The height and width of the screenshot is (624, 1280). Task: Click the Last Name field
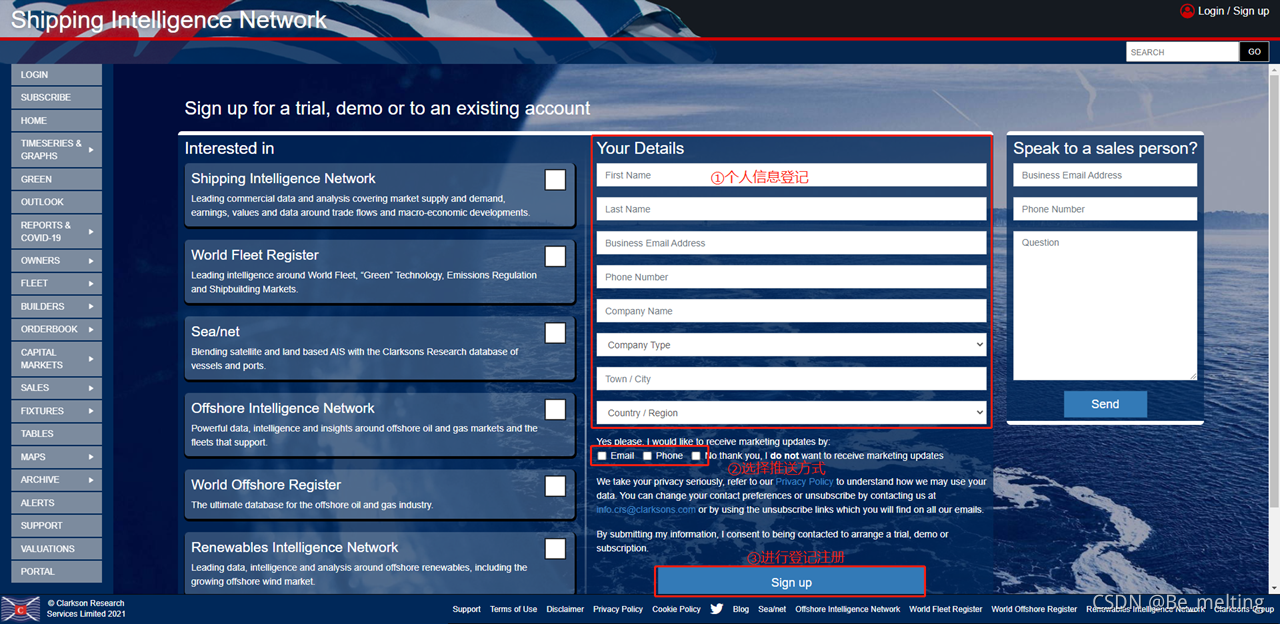pos(792,209)
